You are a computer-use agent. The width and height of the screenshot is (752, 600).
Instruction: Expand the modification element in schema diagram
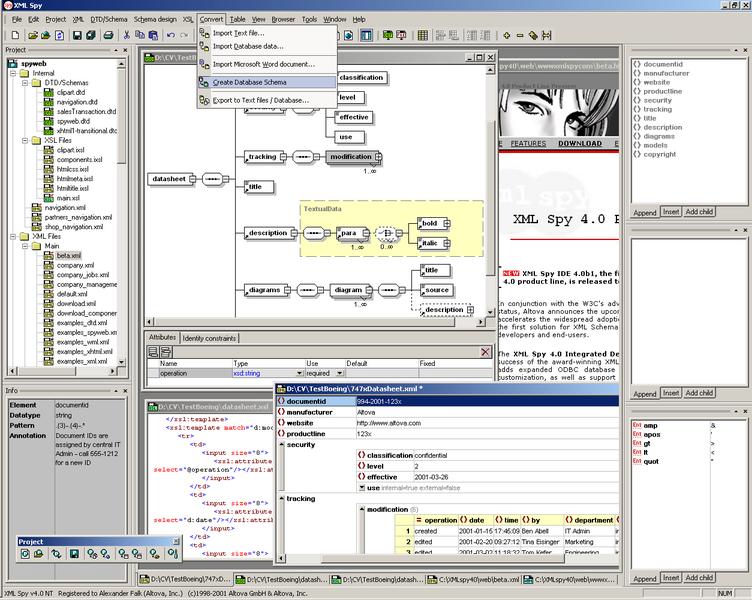coord(378,157)
